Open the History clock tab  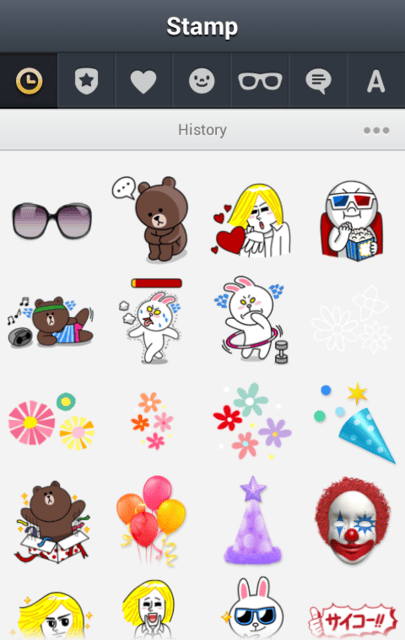(29, 81)
